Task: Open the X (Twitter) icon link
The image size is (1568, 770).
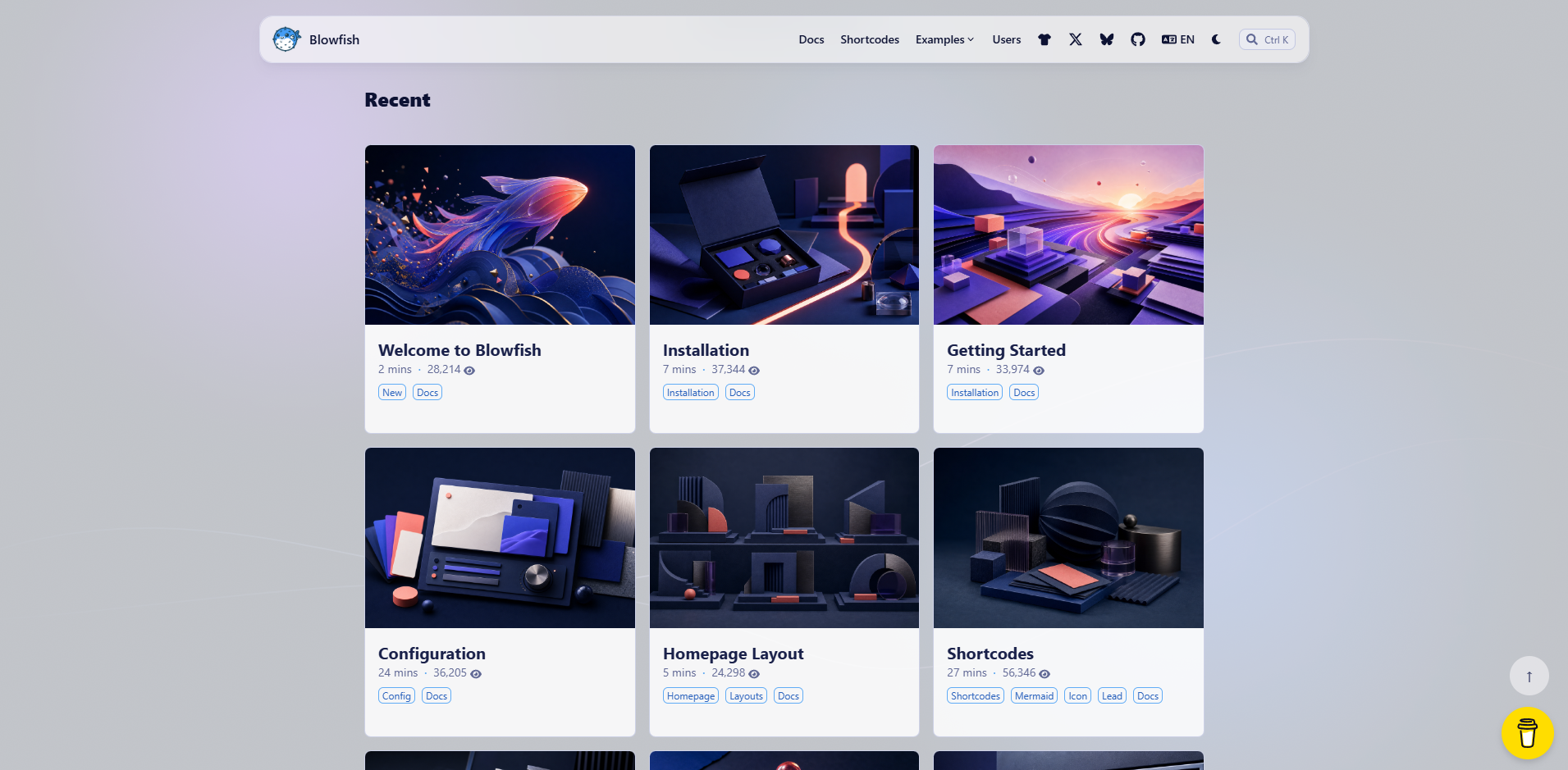Action: (x=1076, y=39)
